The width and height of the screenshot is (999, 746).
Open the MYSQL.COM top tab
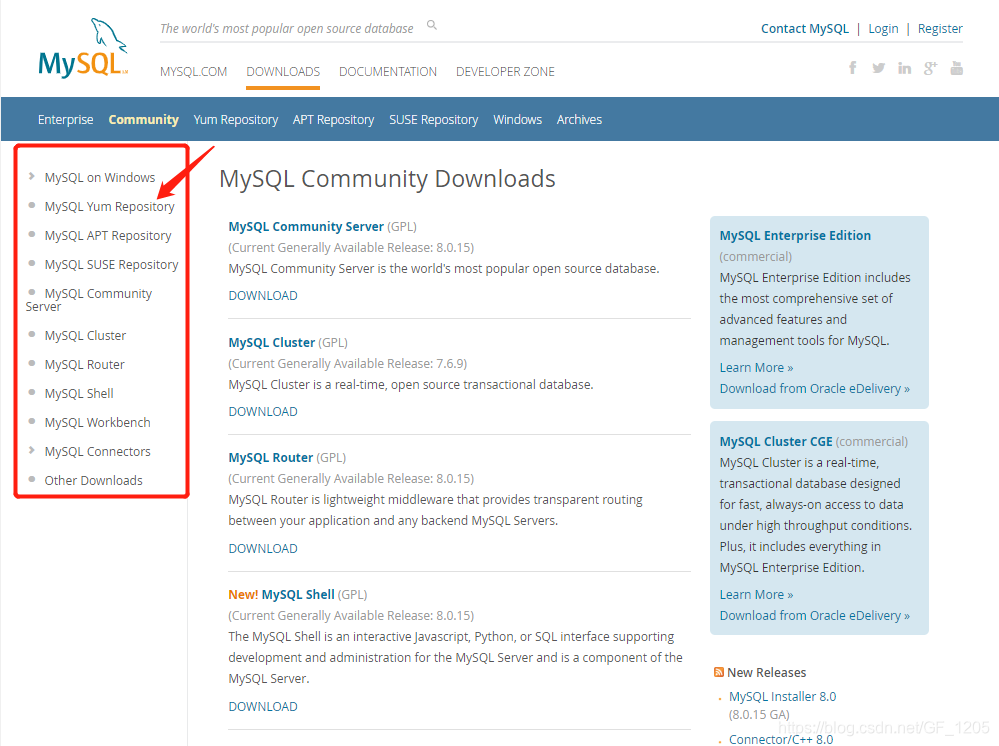(x=193, y=71)
